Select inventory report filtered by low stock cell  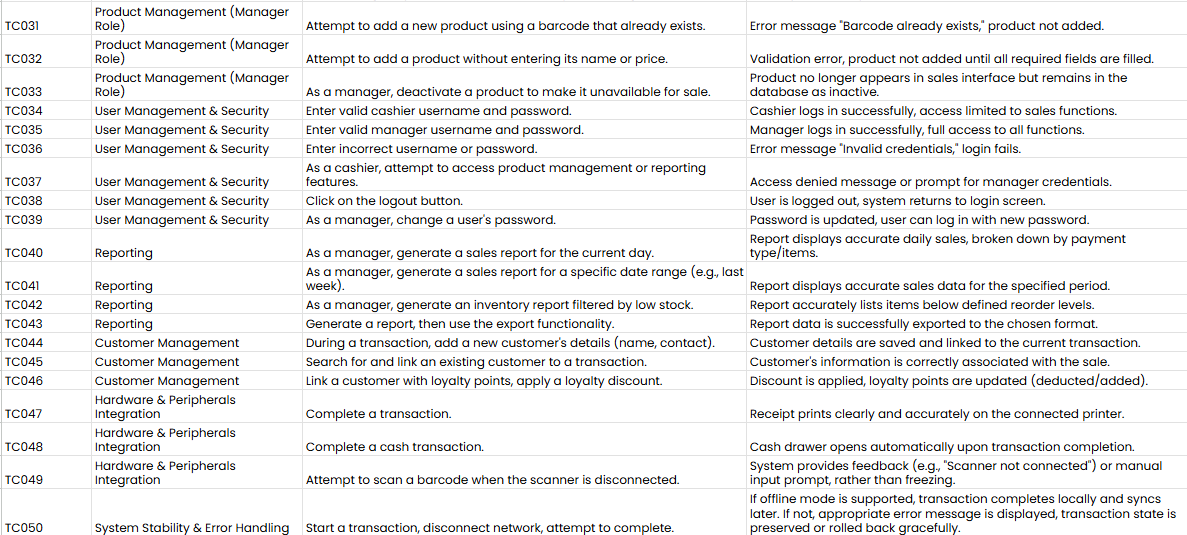pos(524,305)
